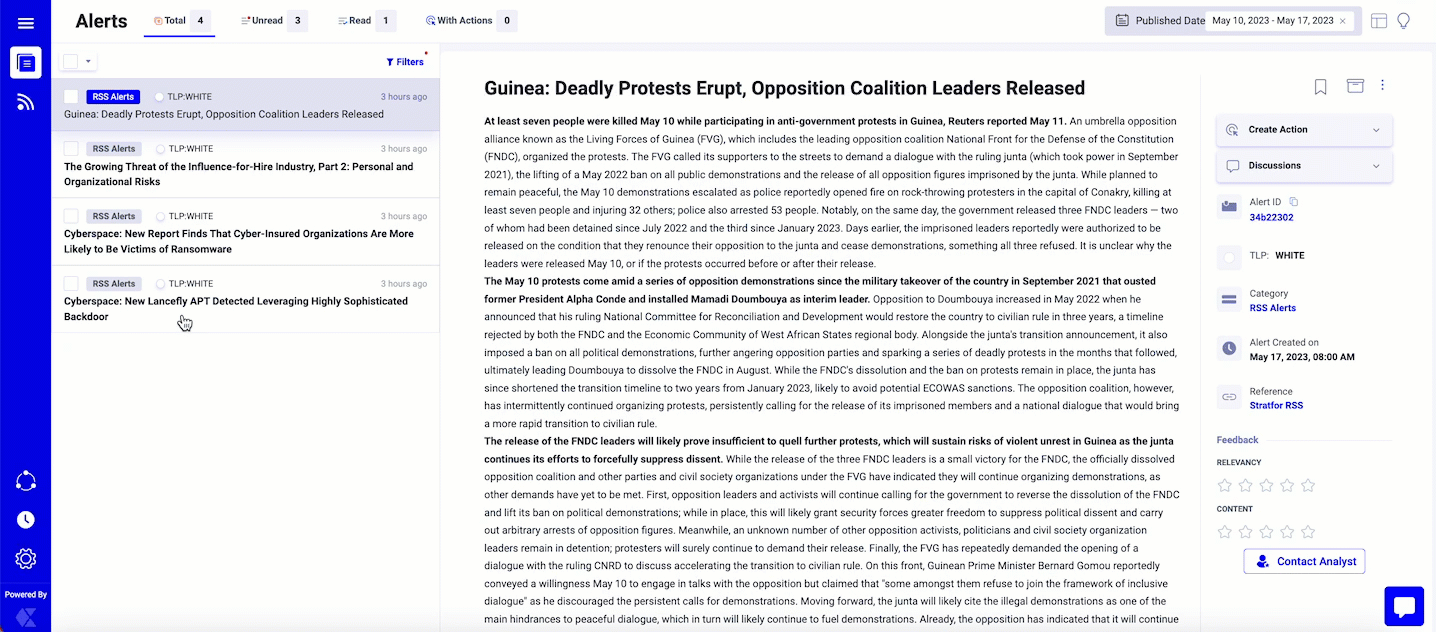Screen dimensions: 1436x632
Task: Click the lightbulb icon at top right
Action: point(1404,21)
